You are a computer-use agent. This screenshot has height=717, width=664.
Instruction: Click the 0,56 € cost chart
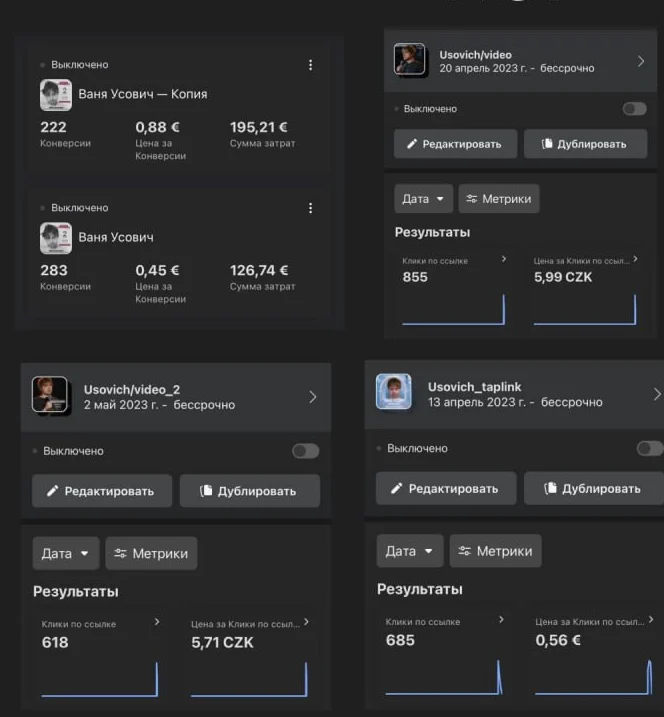click(x=594, y=677)
